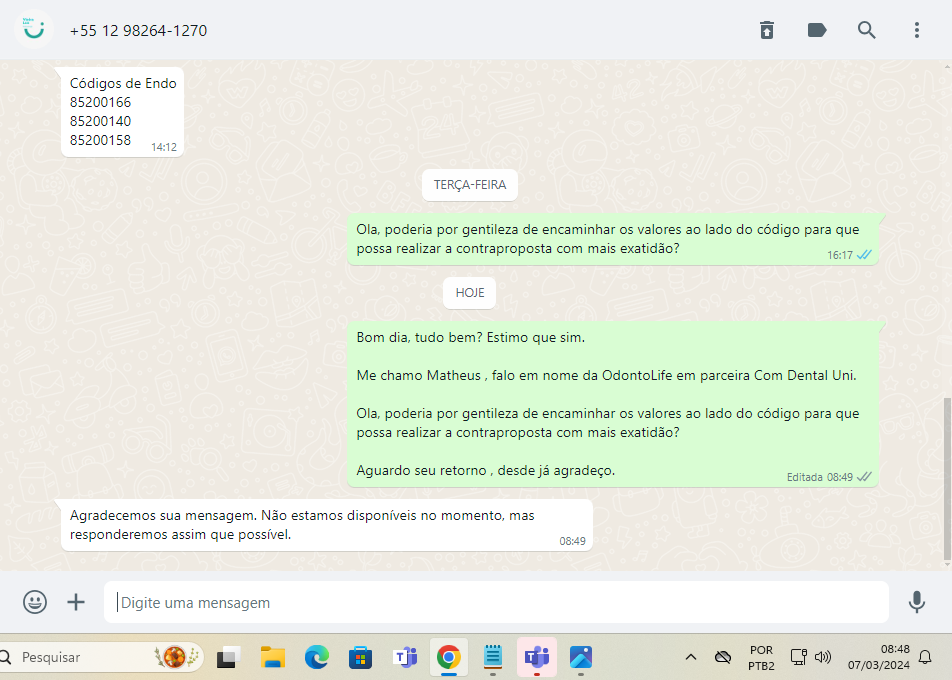Image resolution: width=952 pixels, height=680 pixels.
Task: Click the plus attach button
Action: coord(76,602)
